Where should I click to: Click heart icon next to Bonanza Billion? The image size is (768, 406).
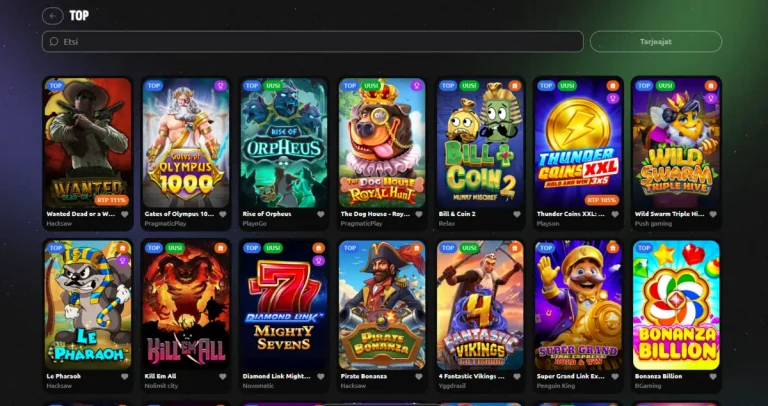point(712,376)
